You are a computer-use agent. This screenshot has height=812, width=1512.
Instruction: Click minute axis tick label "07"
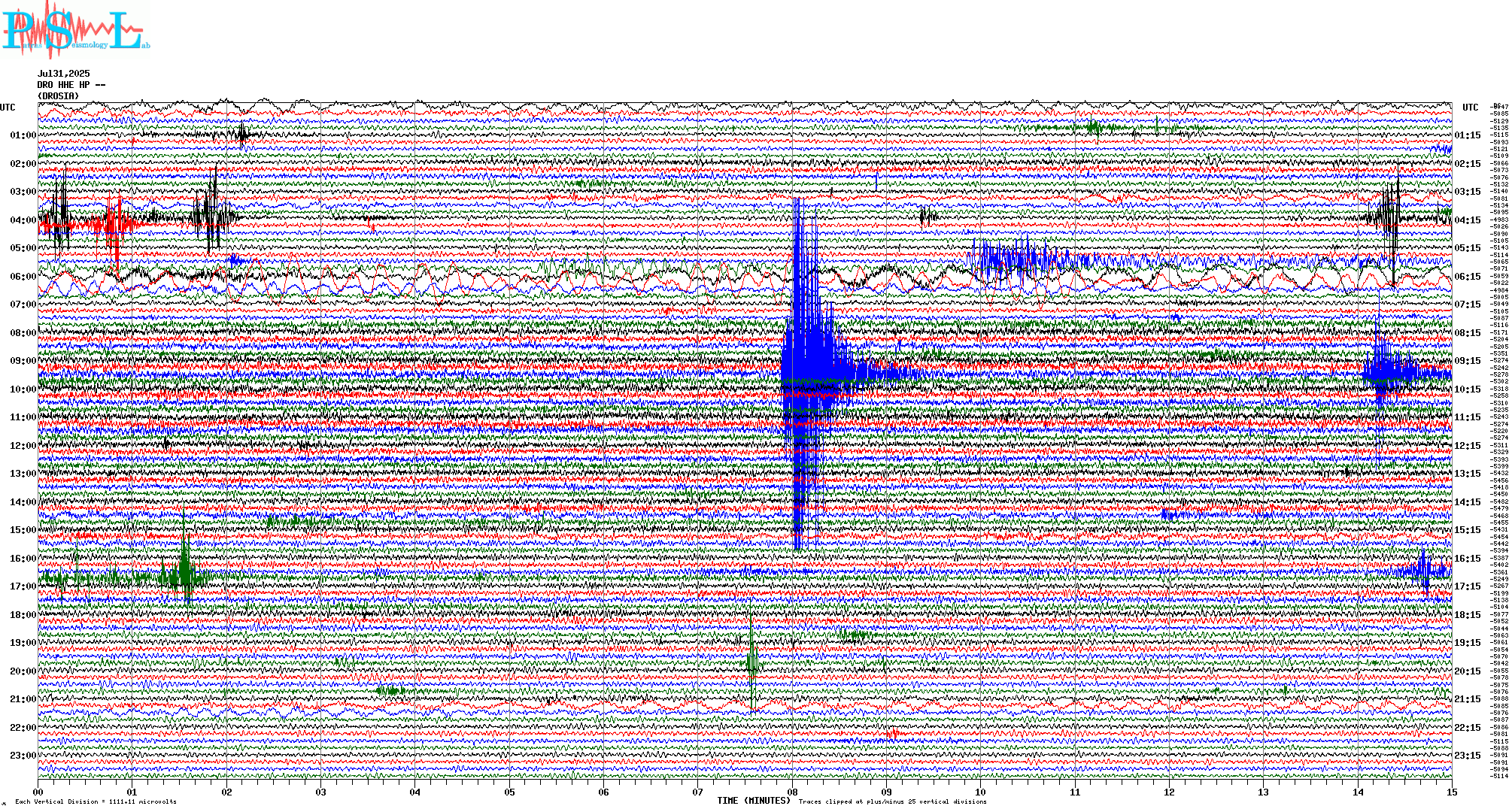coord(698,792)
